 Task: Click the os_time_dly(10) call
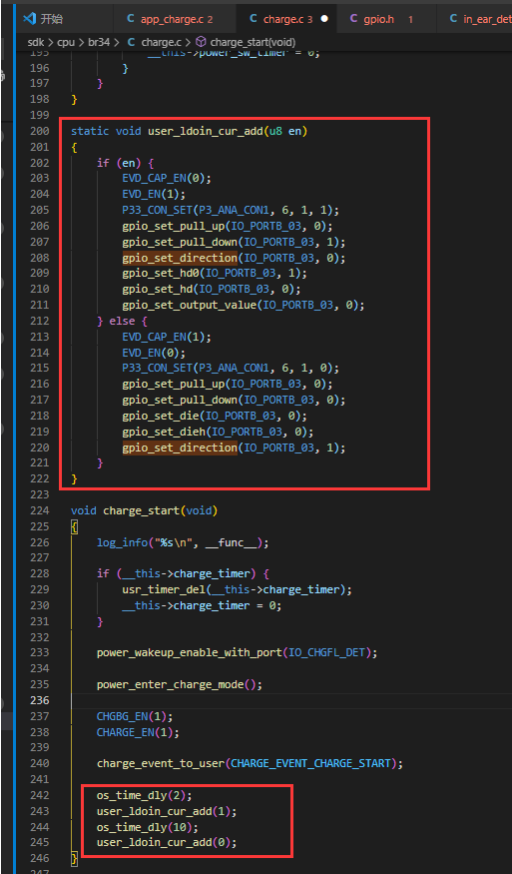click(148, 827)
